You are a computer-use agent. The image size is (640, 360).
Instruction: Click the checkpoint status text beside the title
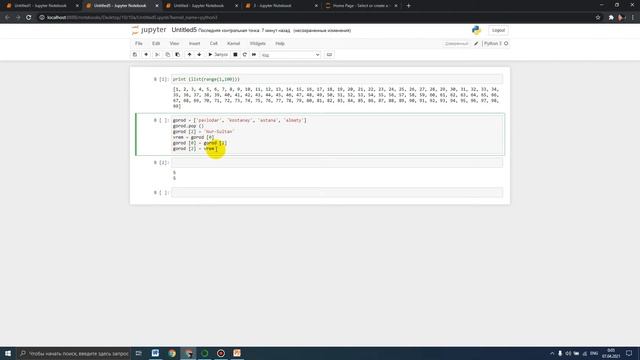tap(275, 31)
